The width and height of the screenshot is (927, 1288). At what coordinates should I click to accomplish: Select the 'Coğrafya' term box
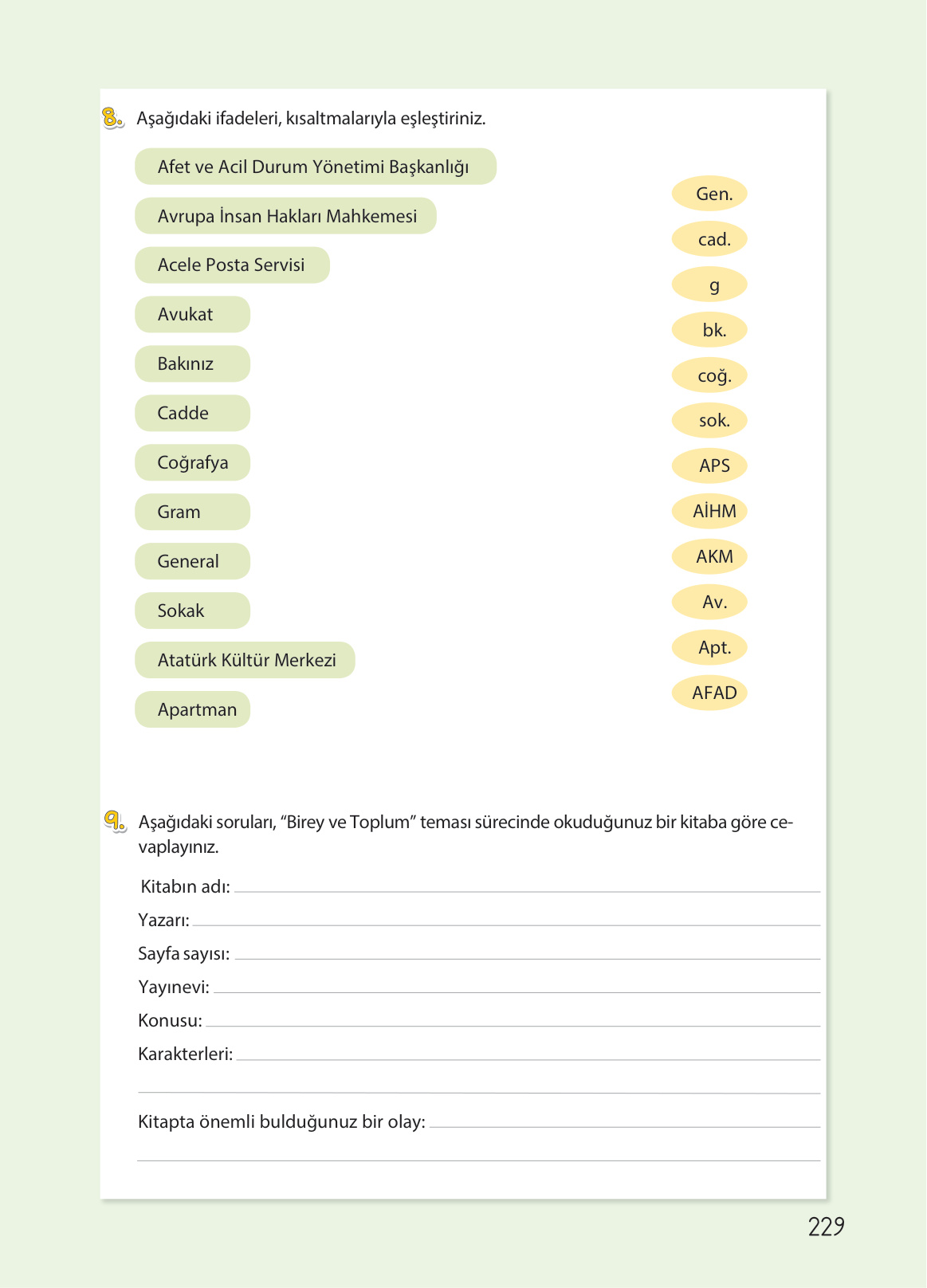[x=192, y=463]
